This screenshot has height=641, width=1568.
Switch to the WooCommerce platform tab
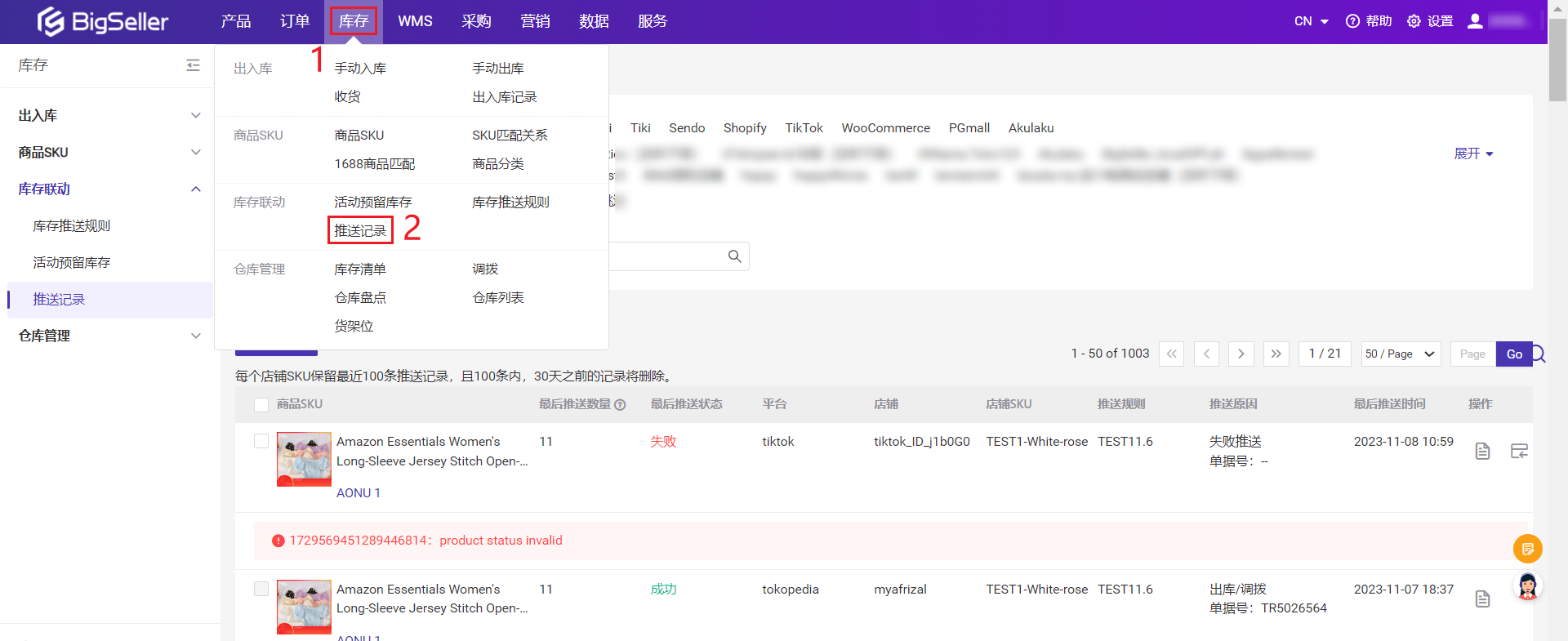[886, 128]
